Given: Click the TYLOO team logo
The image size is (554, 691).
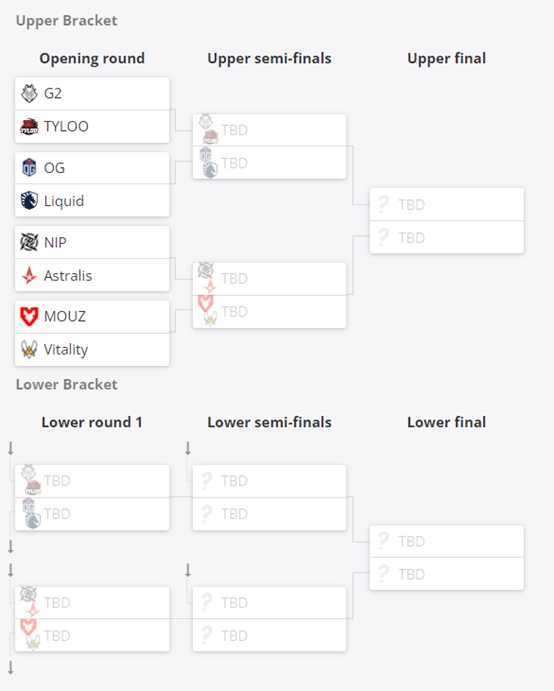Looking at the screenshot, I should (x=29, y=126).
